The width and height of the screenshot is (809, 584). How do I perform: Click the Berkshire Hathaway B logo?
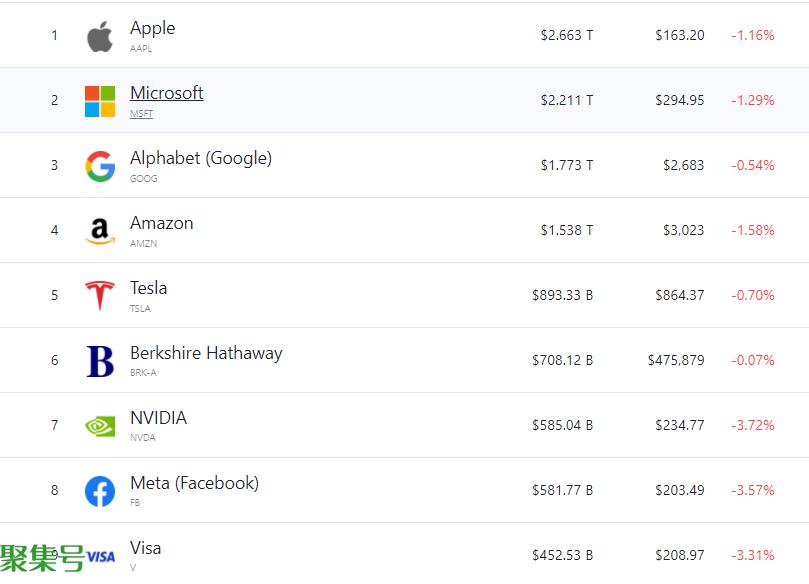(x=100, y=361)
